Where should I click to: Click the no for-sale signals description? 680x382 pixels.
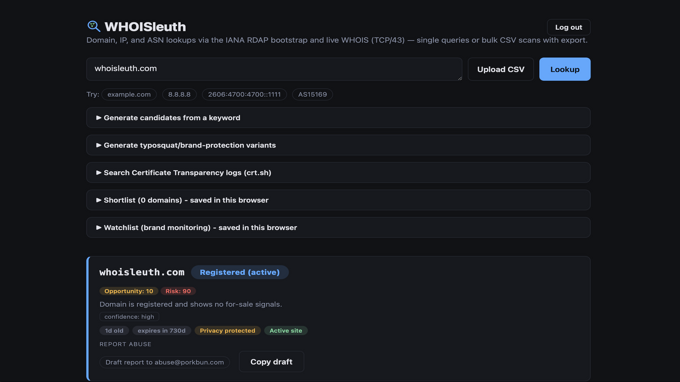tap(190, 304)
